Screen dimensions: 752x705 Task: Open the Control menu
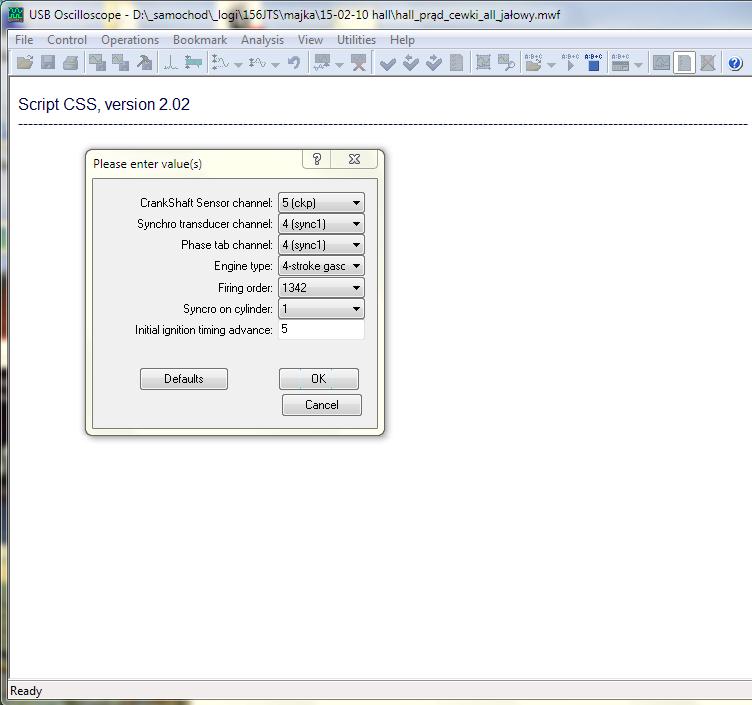pos(67,40)
